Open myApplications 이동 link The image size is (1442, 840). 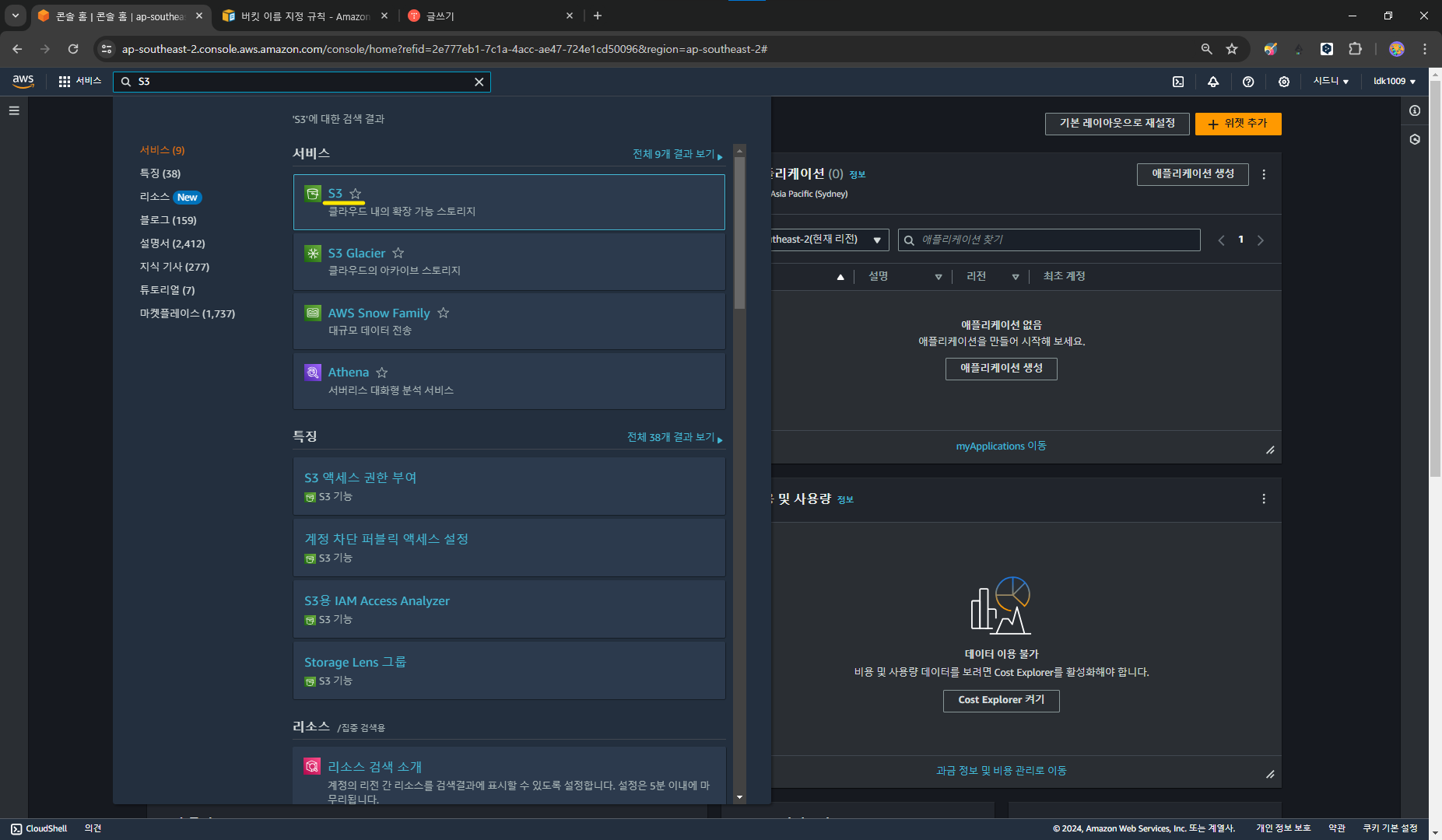point(1001,446)
